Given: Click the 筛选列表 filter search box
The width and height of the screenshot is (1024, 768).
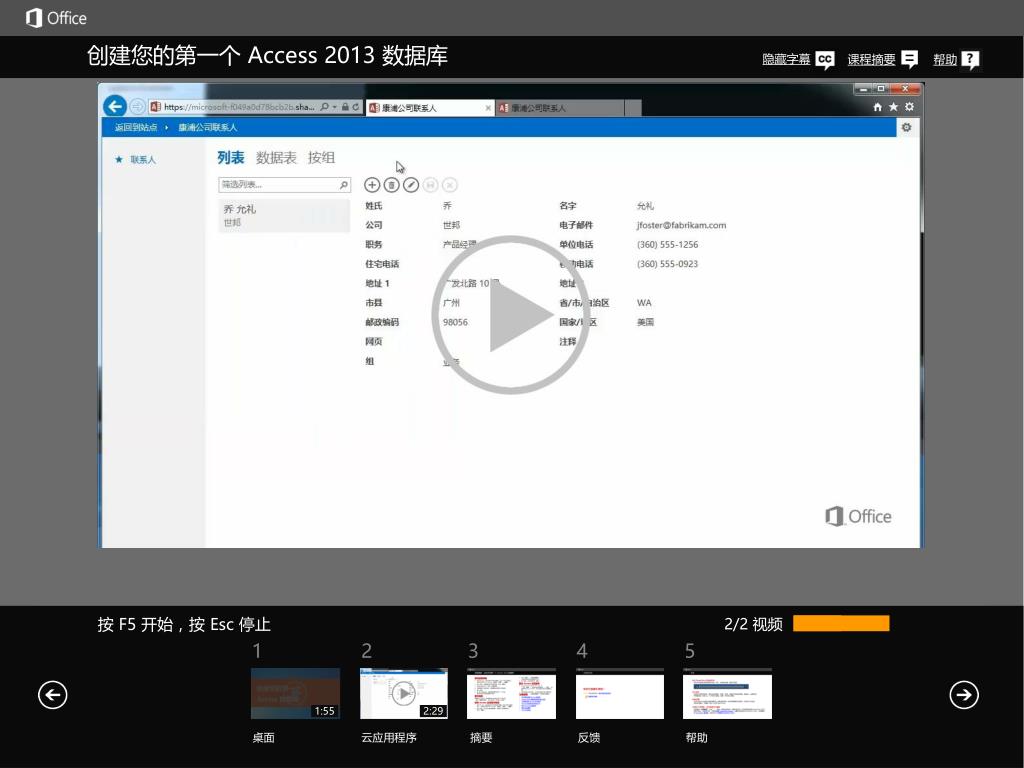Looking at the screenshot, I should point(284,185).
